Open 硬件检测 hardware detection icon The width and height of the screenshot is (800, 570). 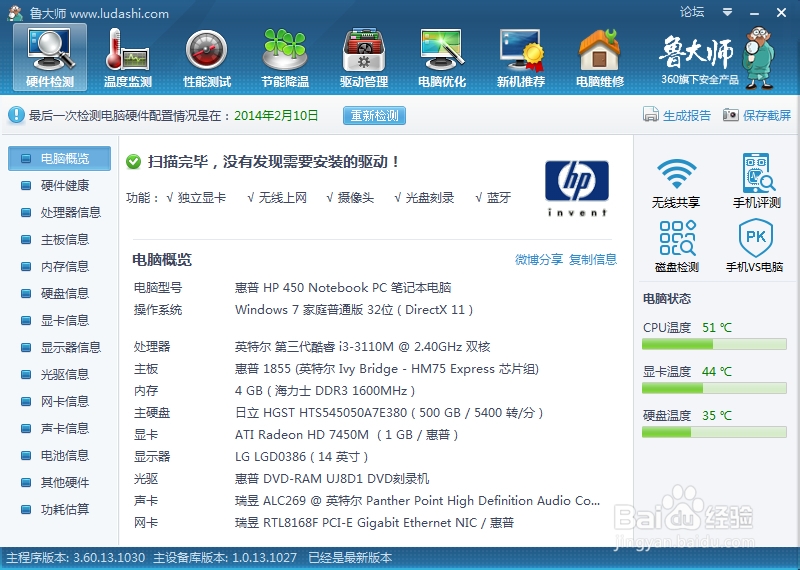pyautogui.click(x=50, y=58)
